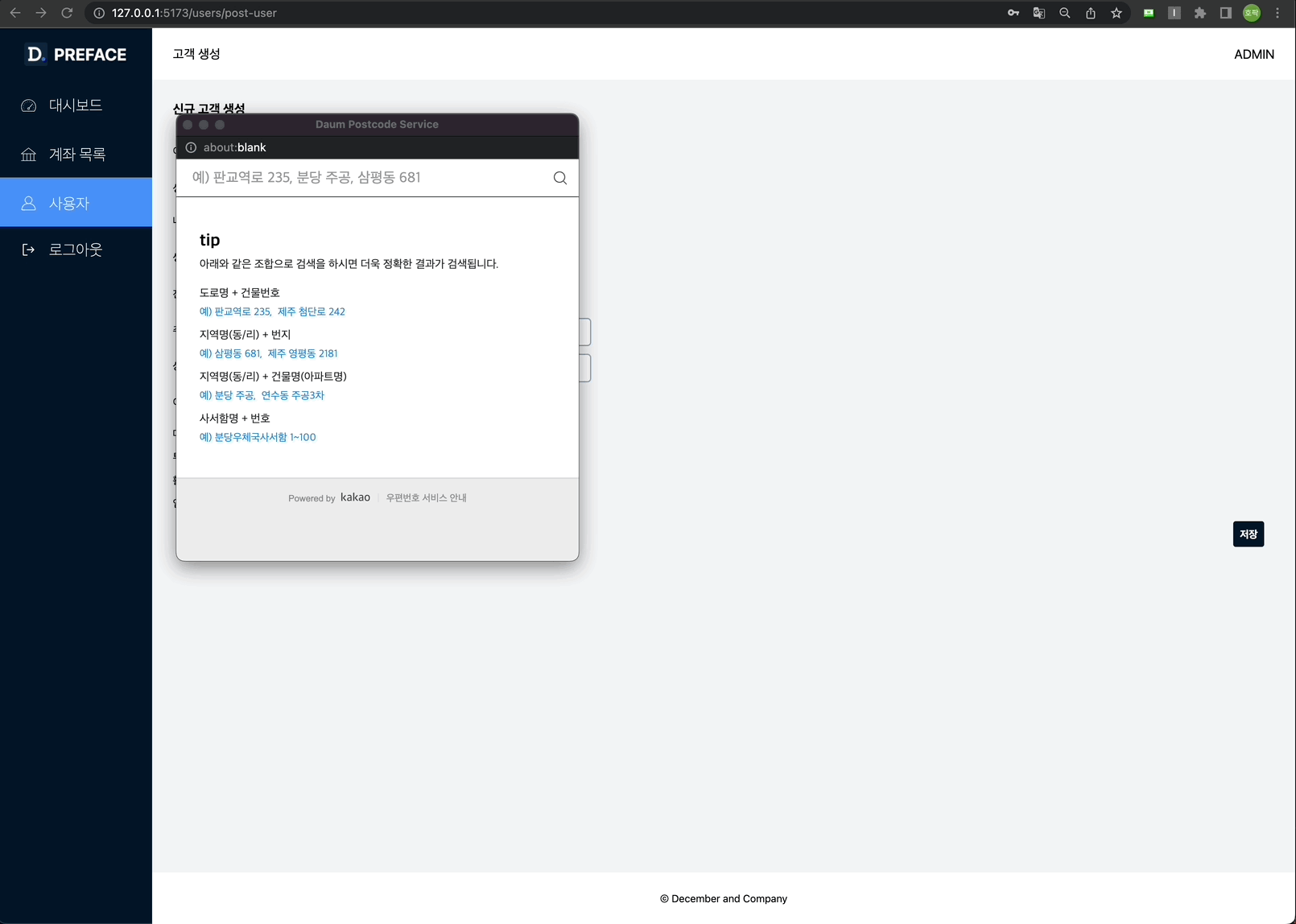Click the 지역명(동/리) + 건물명(아파트명) text
Screen dimensions: 1296x924
pos(273,376)
